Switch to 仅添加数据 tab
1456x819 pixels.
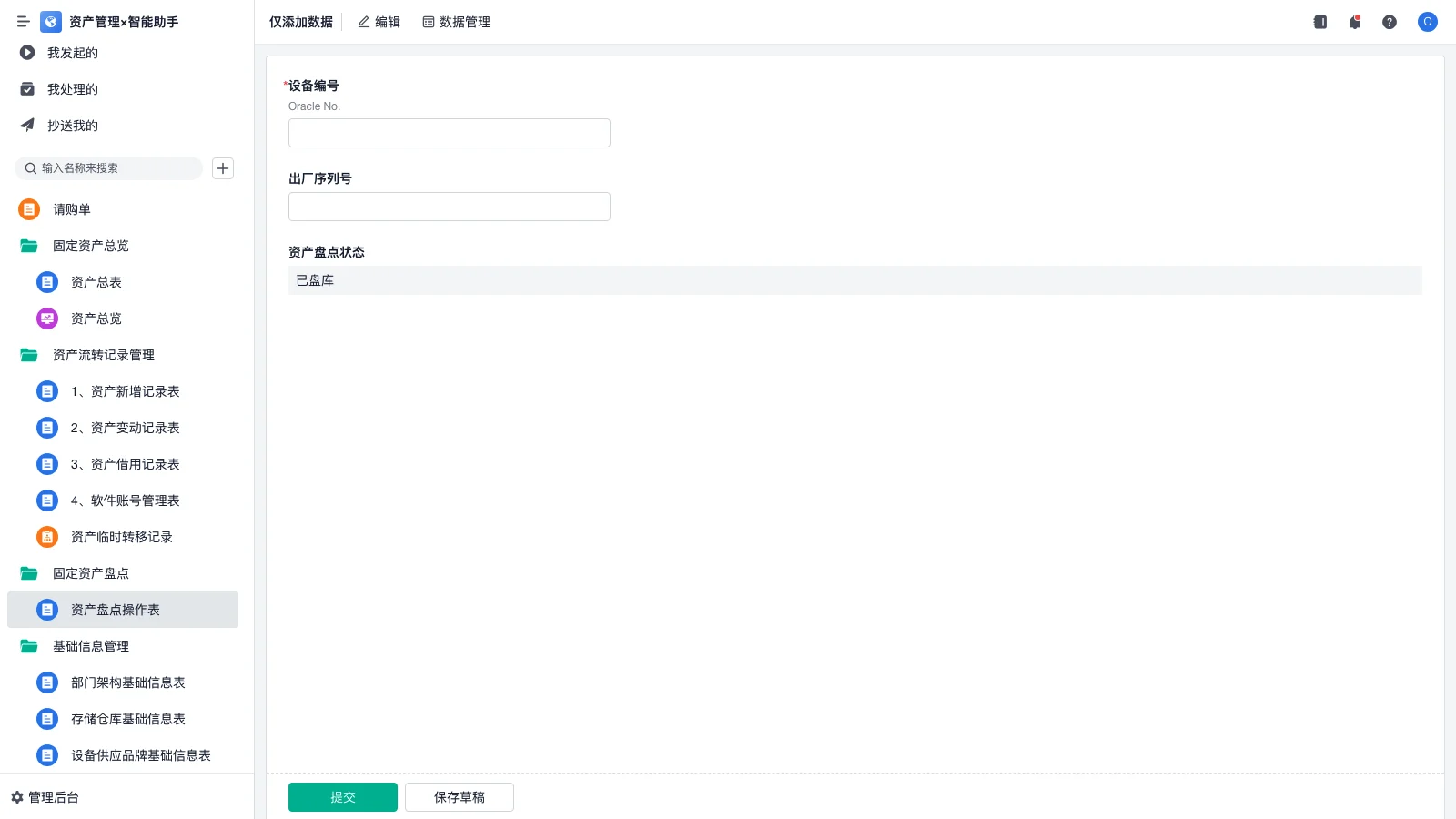click(x=301, y=22)
